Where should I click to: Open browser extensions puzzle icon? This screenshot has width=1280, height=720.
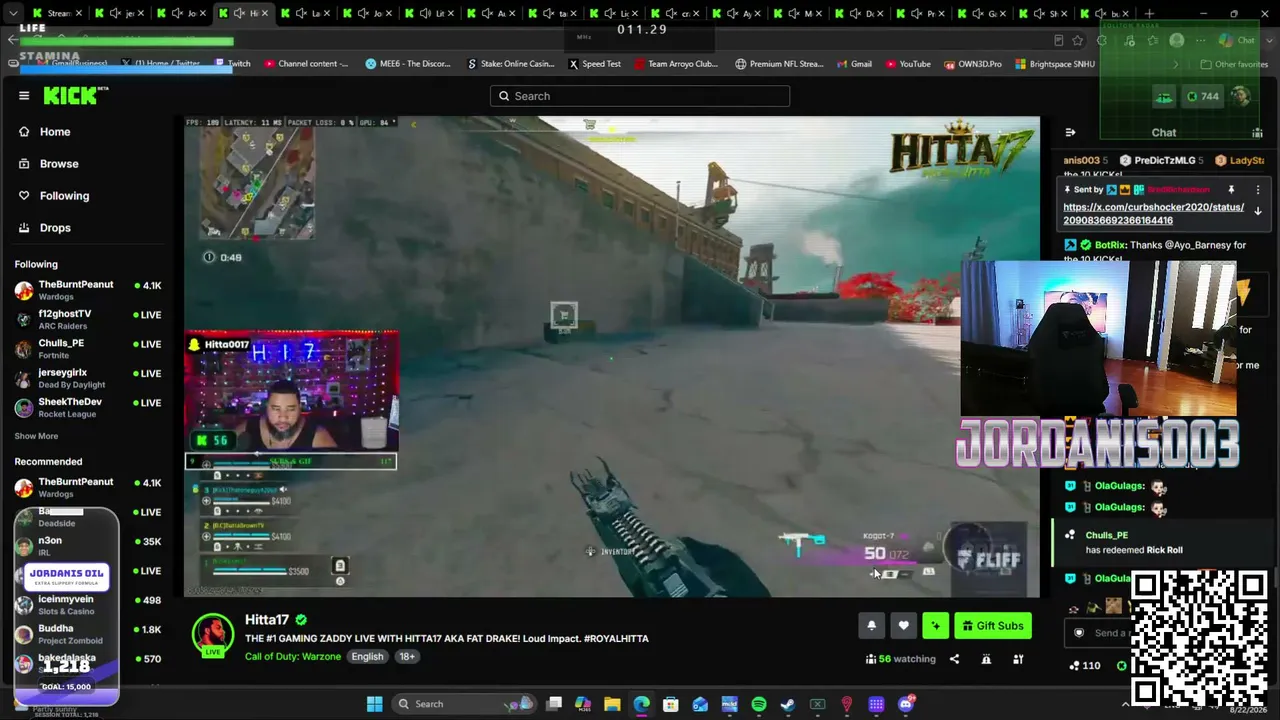click(1102, 41)
